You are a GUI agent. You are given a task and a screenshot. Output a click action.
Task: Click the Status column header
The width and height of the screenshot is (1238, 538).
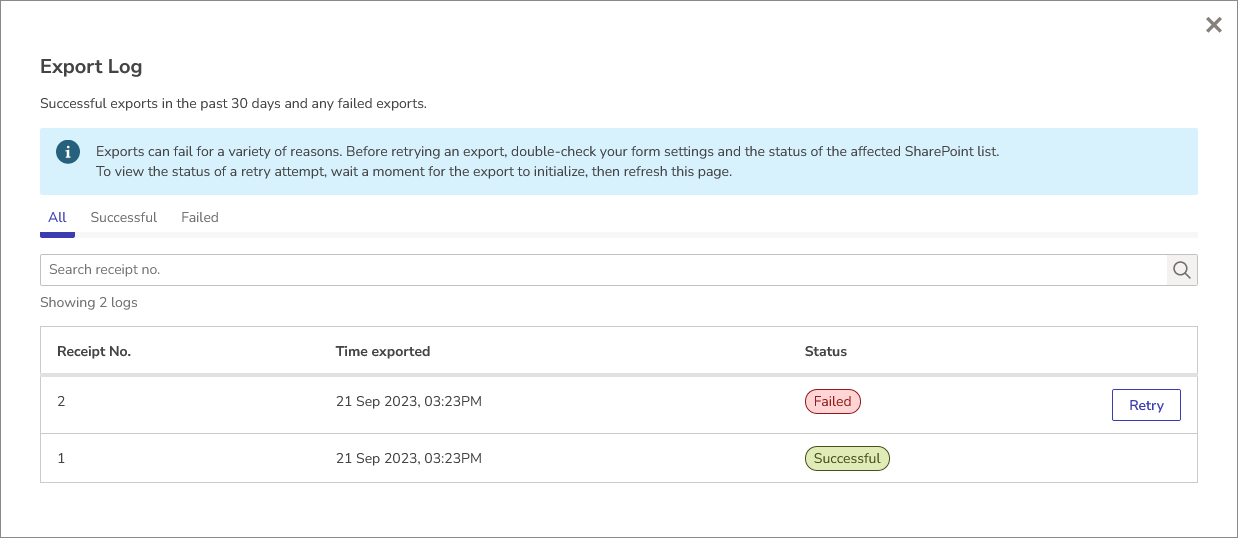pos(826,351)
